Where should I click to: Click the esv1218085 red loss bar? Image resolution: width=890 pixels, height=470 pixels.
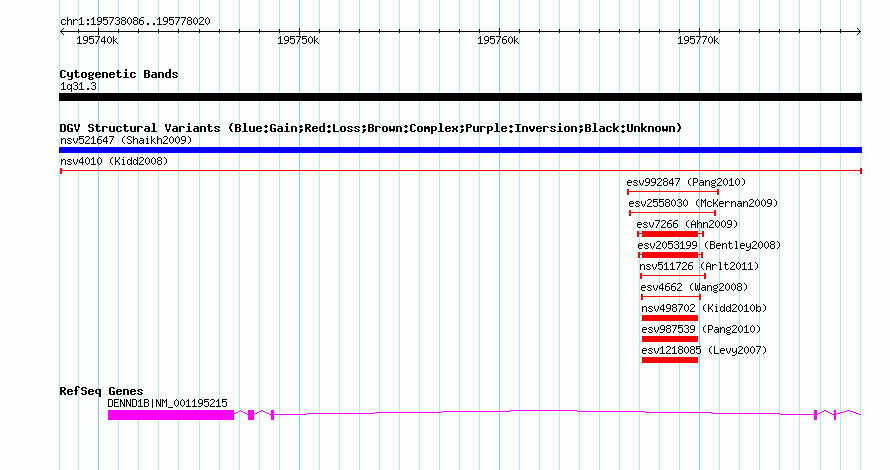pos(670,360)
